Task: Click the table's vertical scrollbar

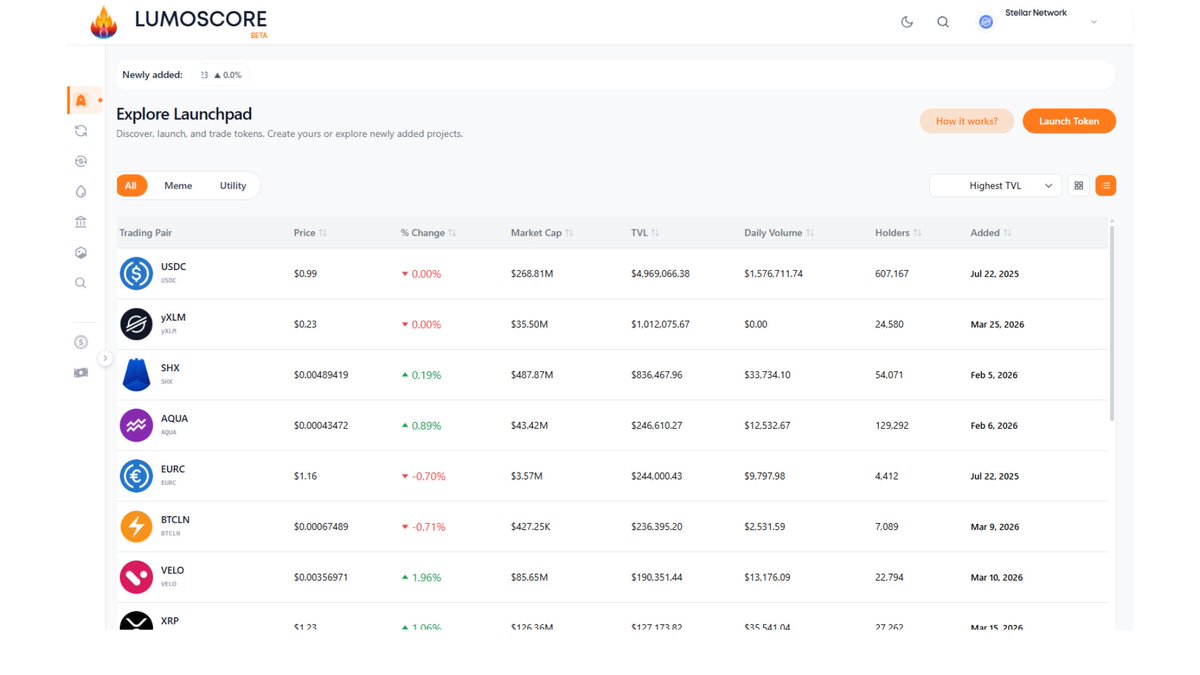Action: [1112, 322]
